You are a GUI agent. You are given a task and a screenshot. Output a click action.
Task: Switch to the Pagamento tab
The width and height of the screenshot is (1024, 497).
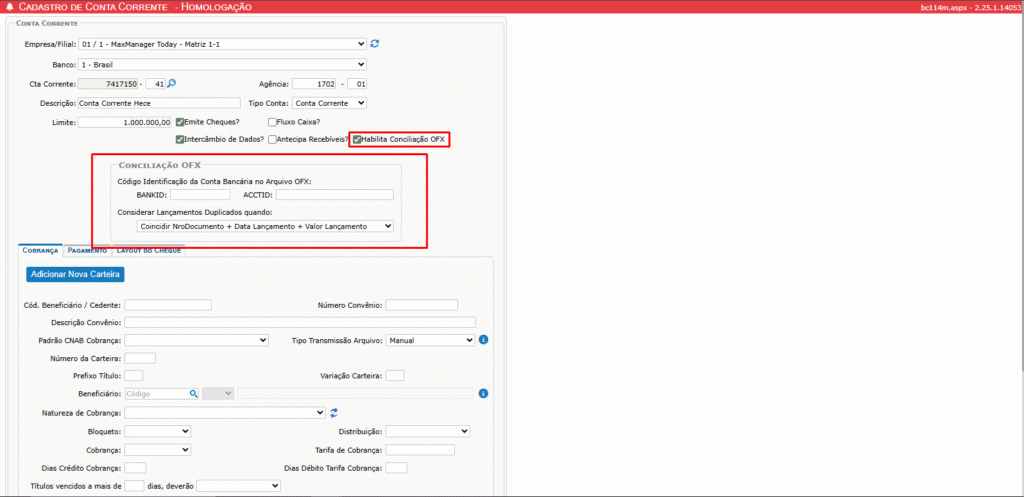(x=87, y=250)
